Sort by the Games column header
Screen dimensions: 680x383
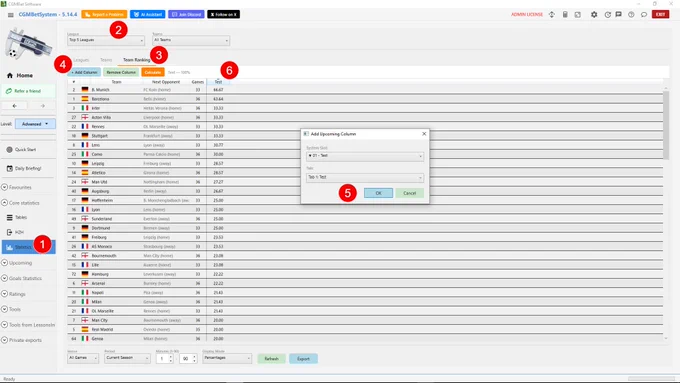pyautogui.click(x=198, y=82)
